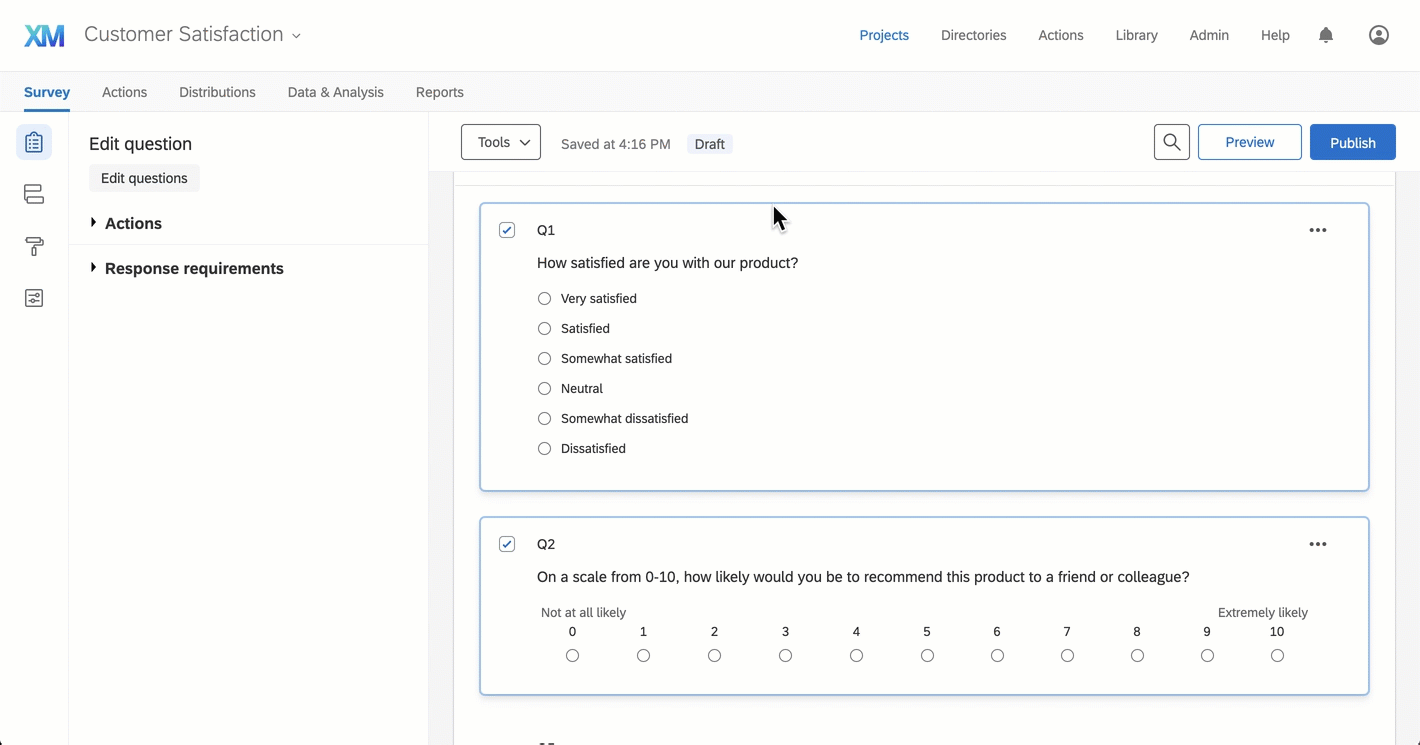
Task: Select rating 8 radio button in Q2
Action: tap(1137, 656)
